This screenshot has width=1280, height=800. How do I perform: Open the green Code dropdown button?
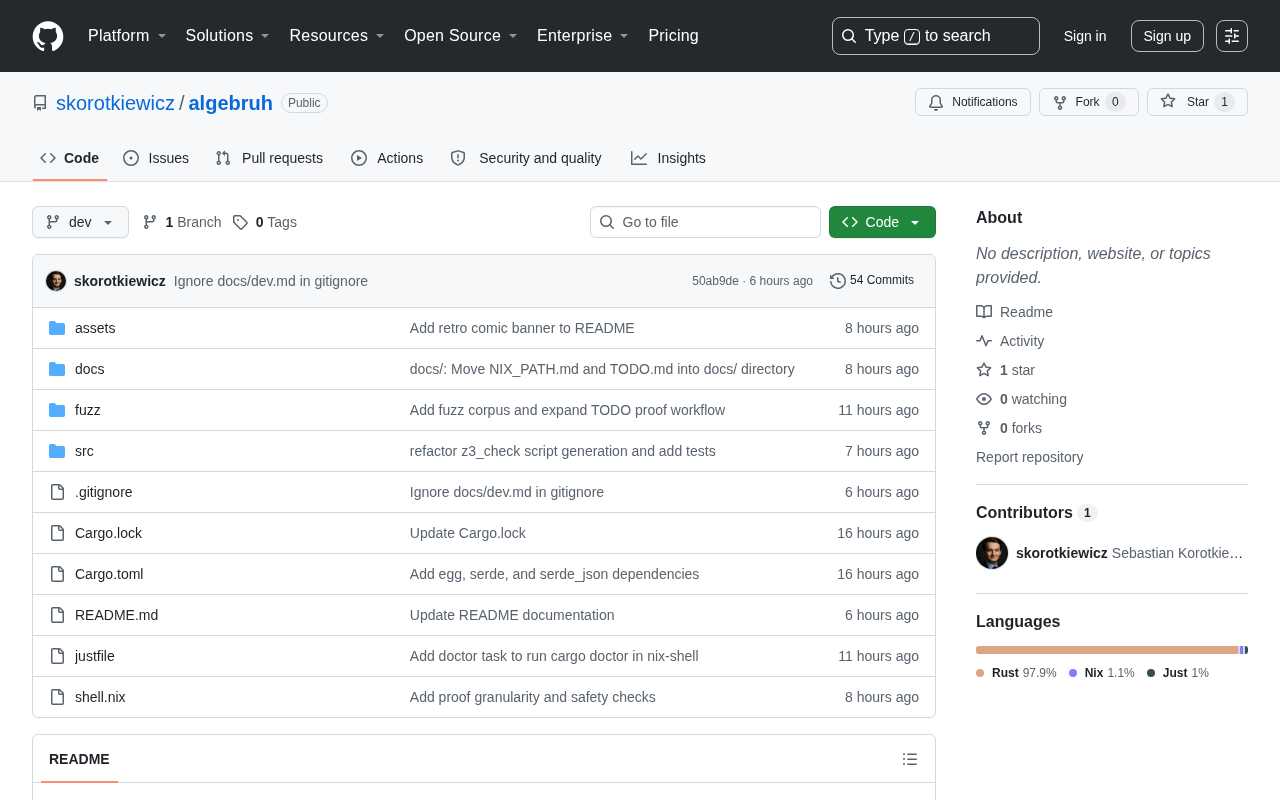pos(882,222)
